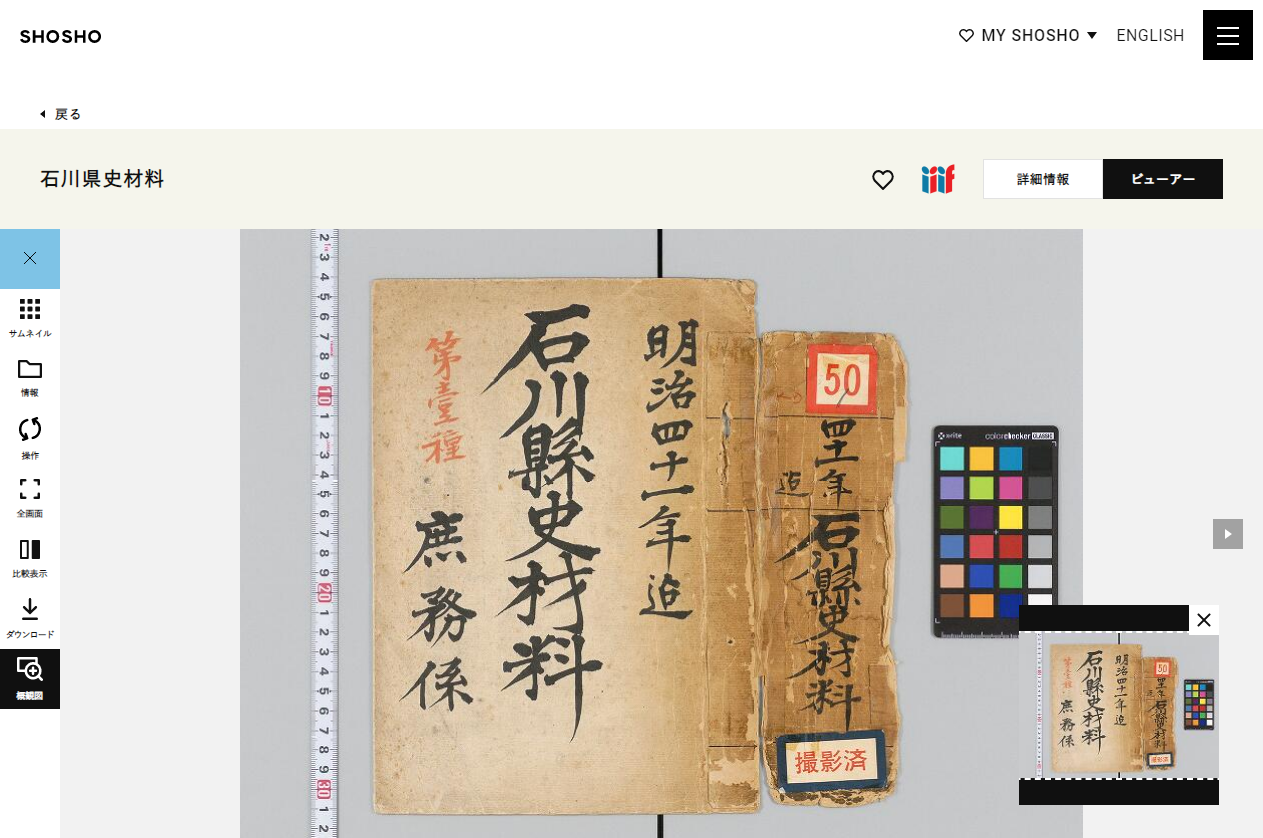Open the hamburger menu

[1228, 35]
